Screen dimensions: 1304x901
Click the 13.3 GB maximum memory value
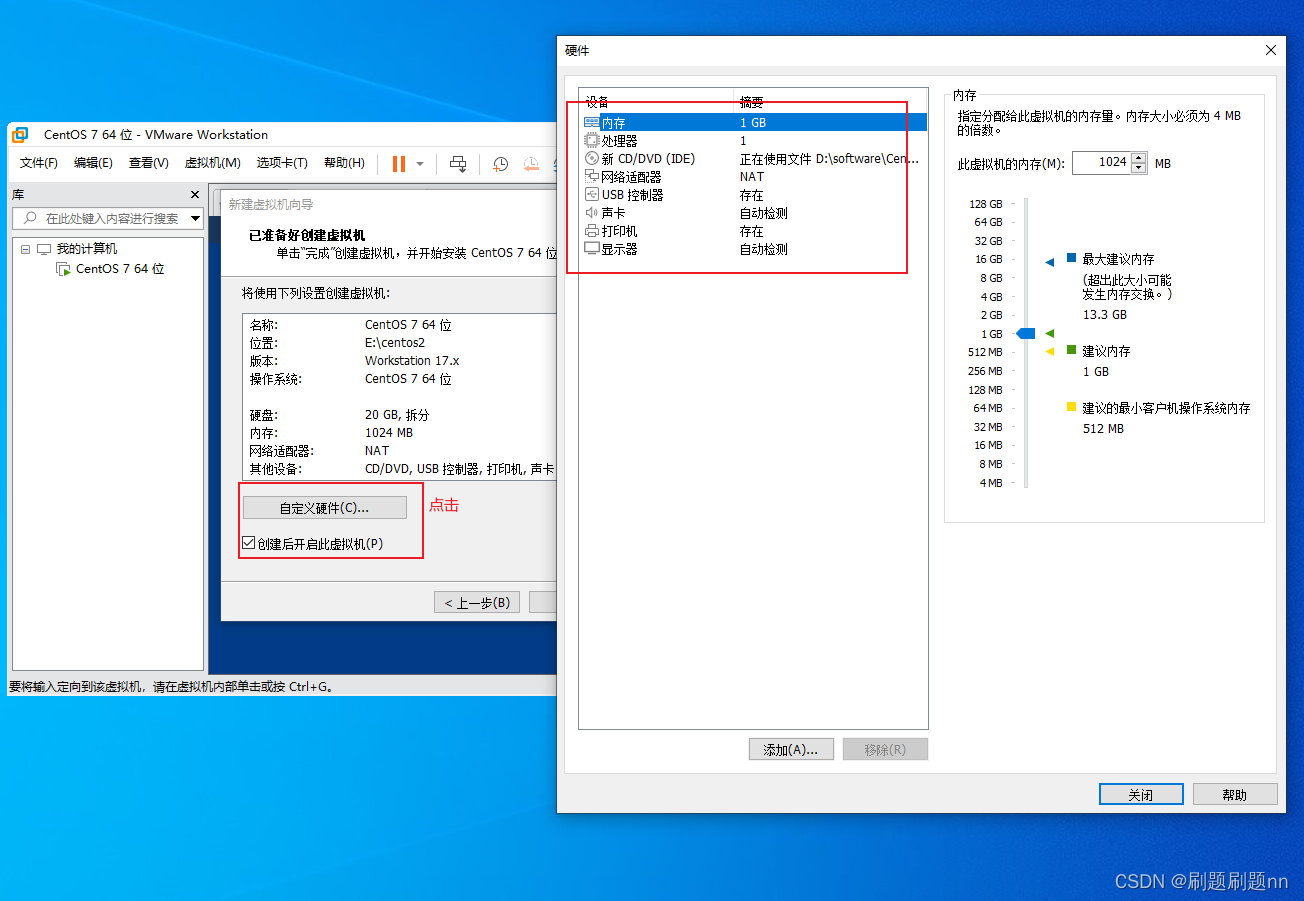(1105, 314)
